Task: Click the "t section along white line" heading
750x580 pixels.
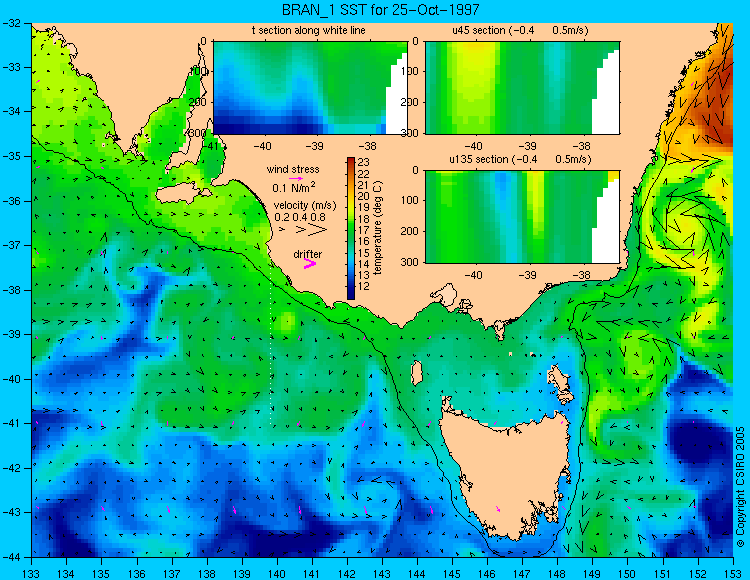Action: tap(309, 31)
